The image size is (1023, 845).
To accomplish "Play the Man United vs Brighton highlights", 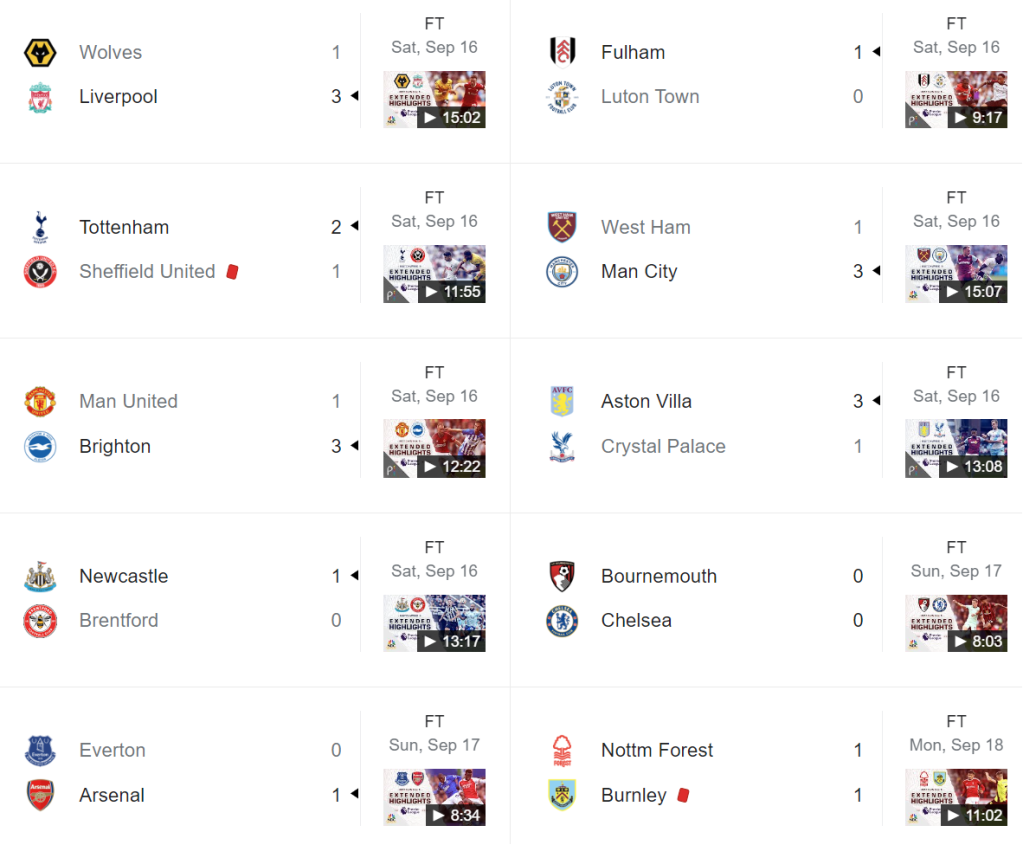I will [x=434, y=448].
